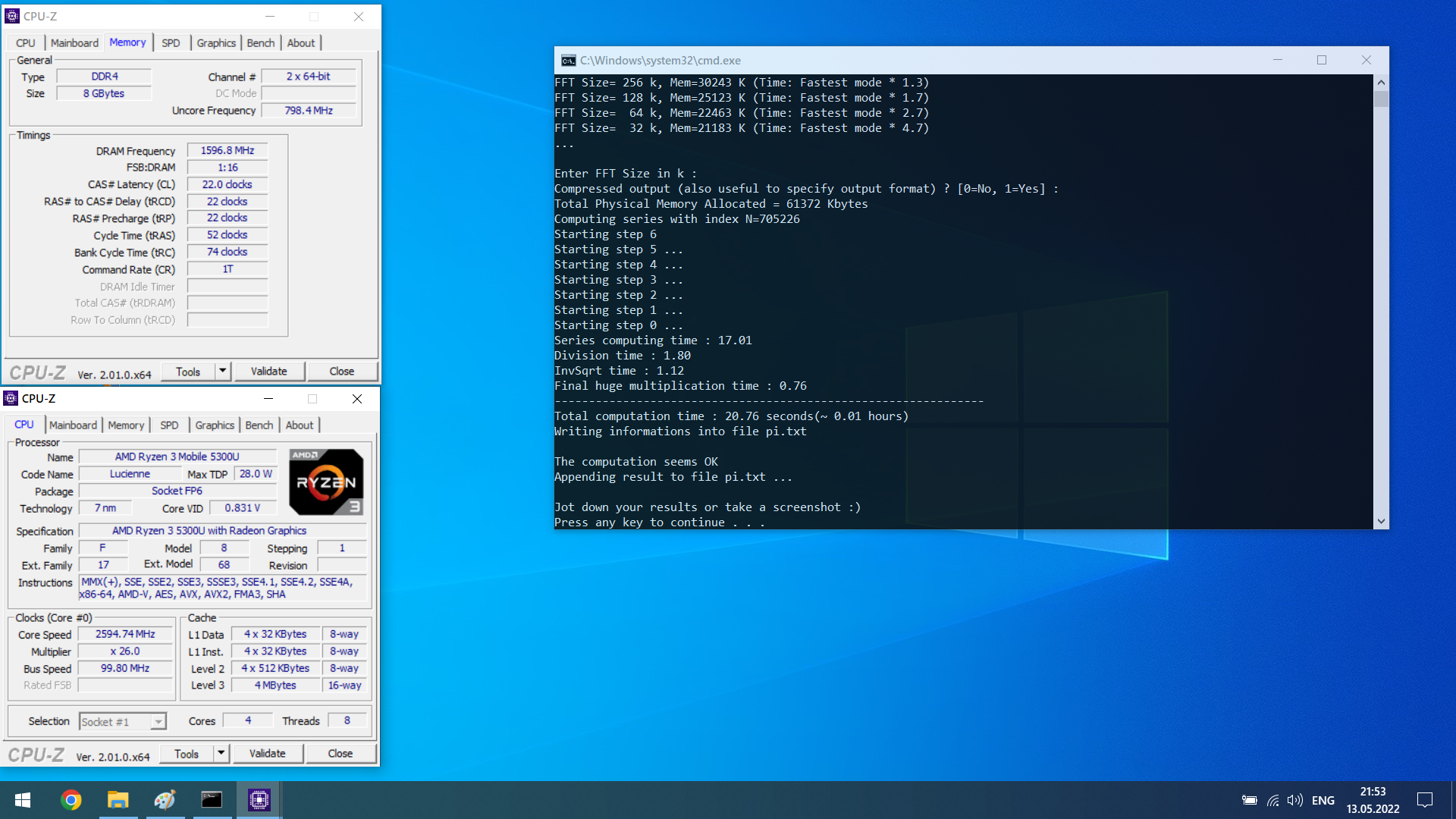Viewport: 1456px width, 819px height.
Task: Open File Explorer from taskbar
Action: point(118,800)
